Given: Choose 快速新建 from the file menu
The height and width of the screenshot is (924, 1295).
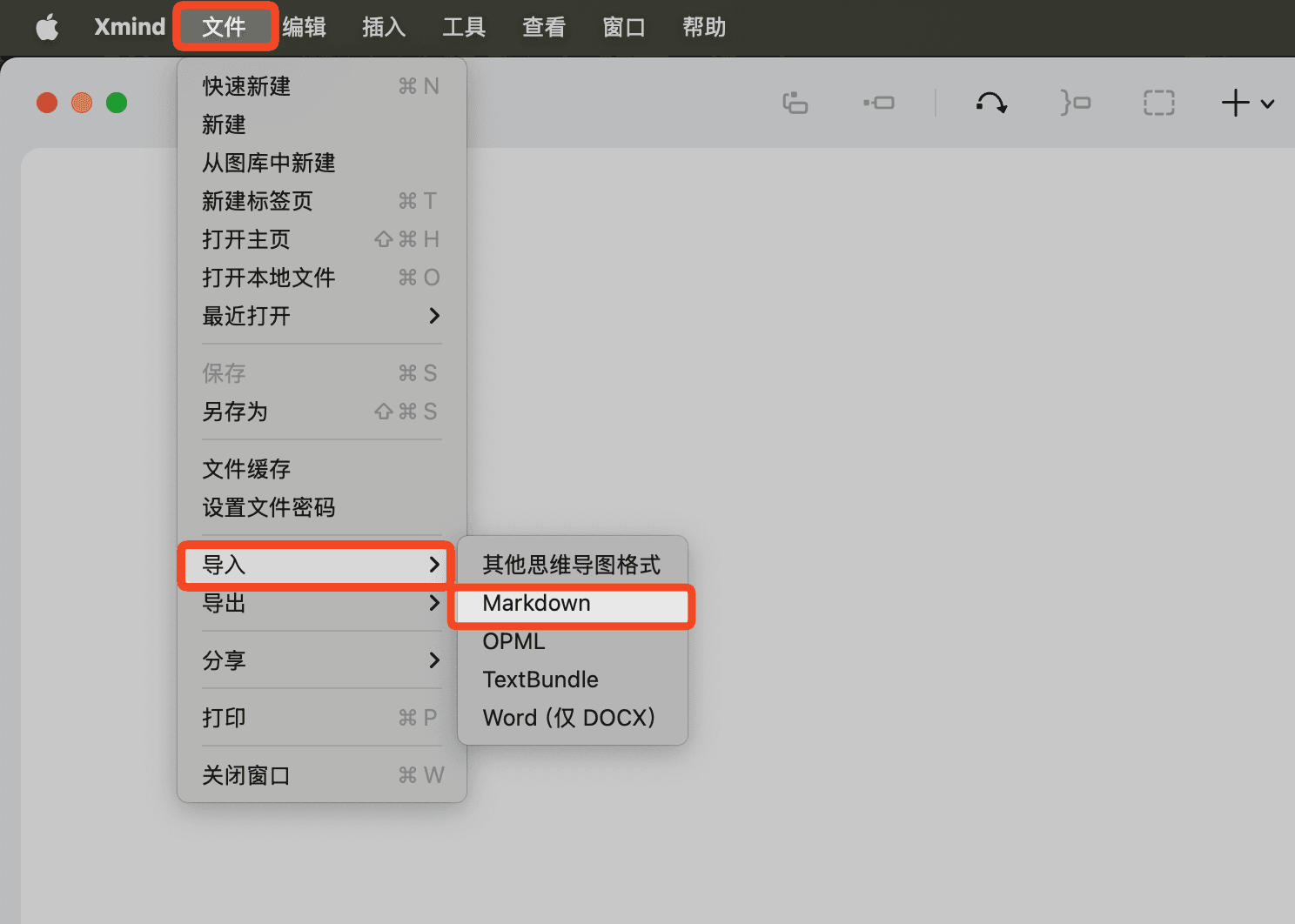Looking at the screenshot, I should coord(322,86).
